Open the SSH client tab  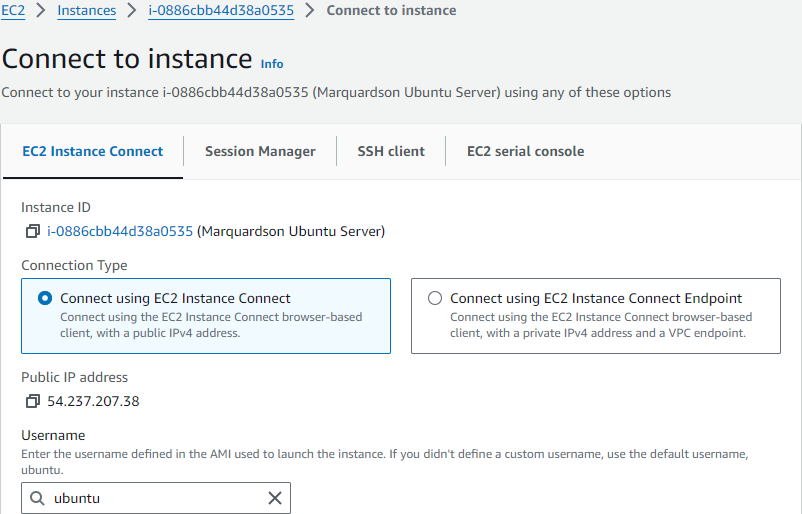pos(391,151)
